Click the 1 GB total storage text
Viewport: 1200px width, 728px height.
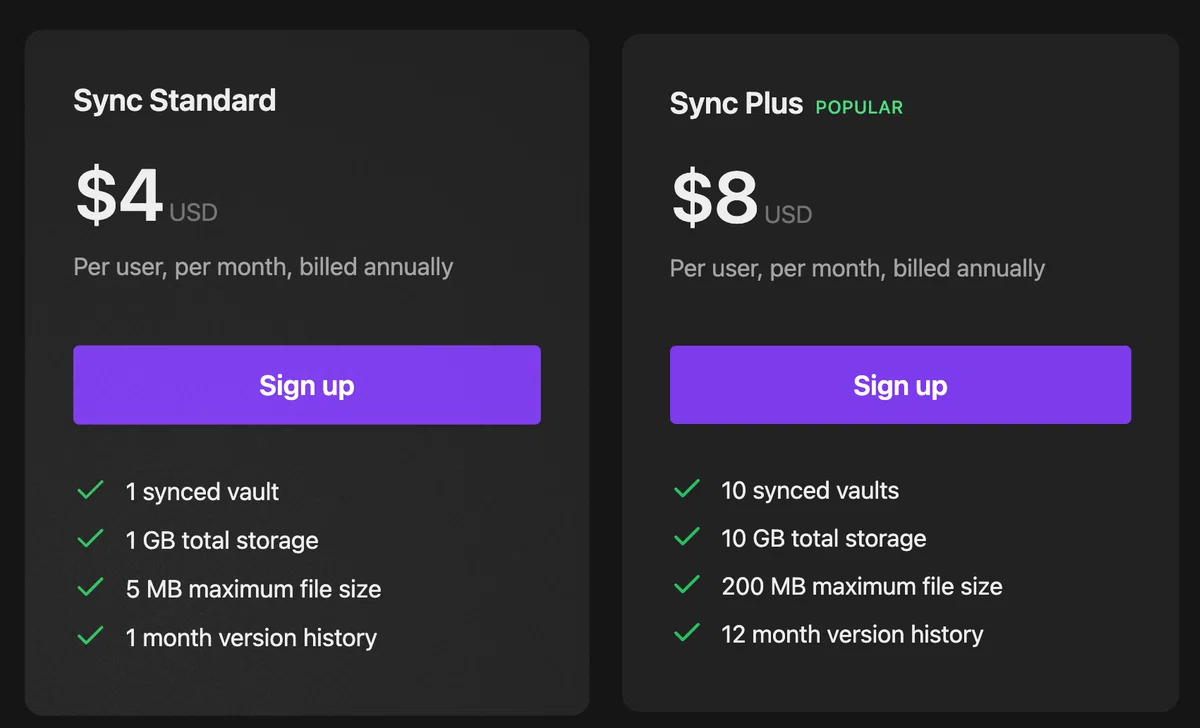click(x=222, y=541)
